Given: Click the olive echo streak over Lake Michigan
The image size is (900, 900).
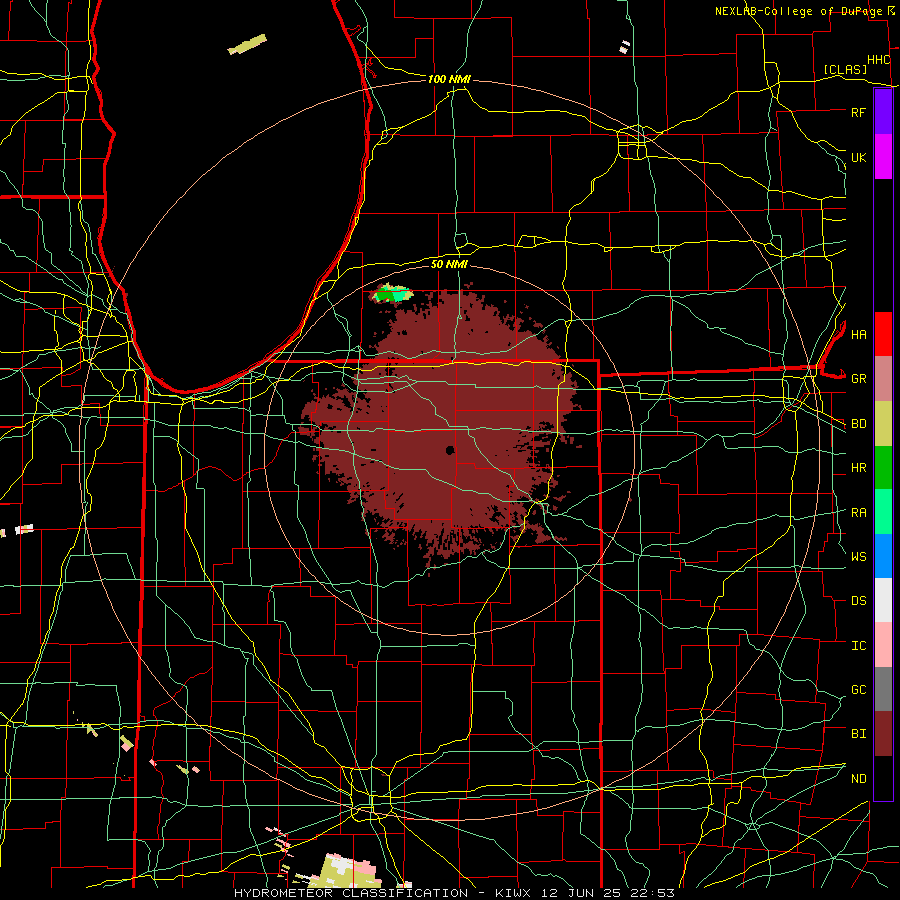Looking at the screenshot, I should click(x=247, y=45).
